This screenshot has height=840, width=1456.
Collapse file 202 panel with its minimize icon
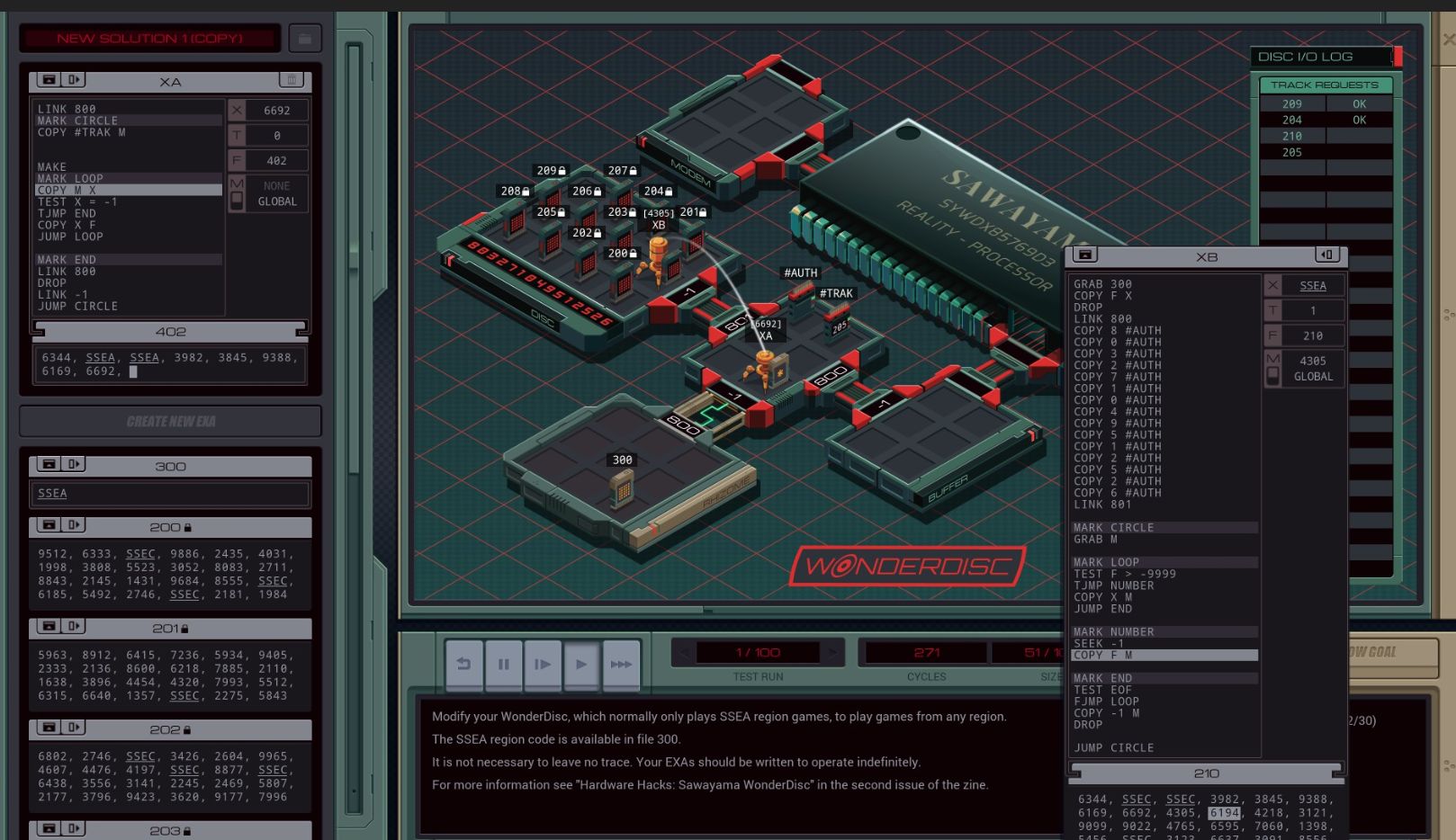click(x=49, y=728)
